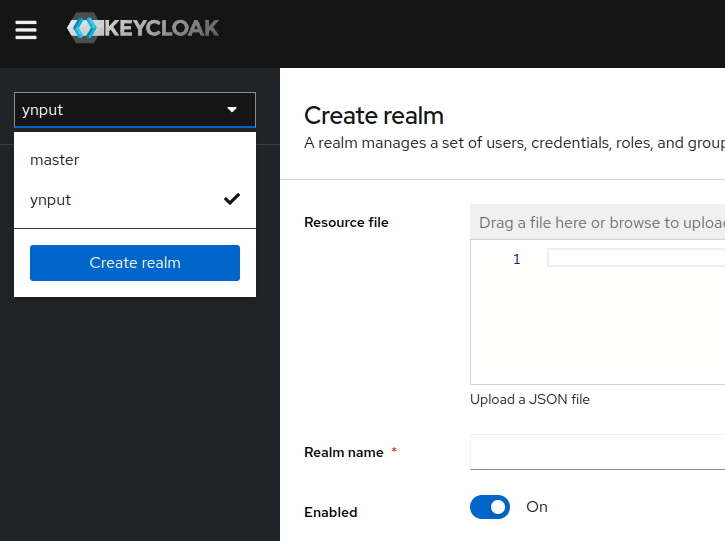Collapse the ynput realm selector dropdown

[x=135, y=110]
